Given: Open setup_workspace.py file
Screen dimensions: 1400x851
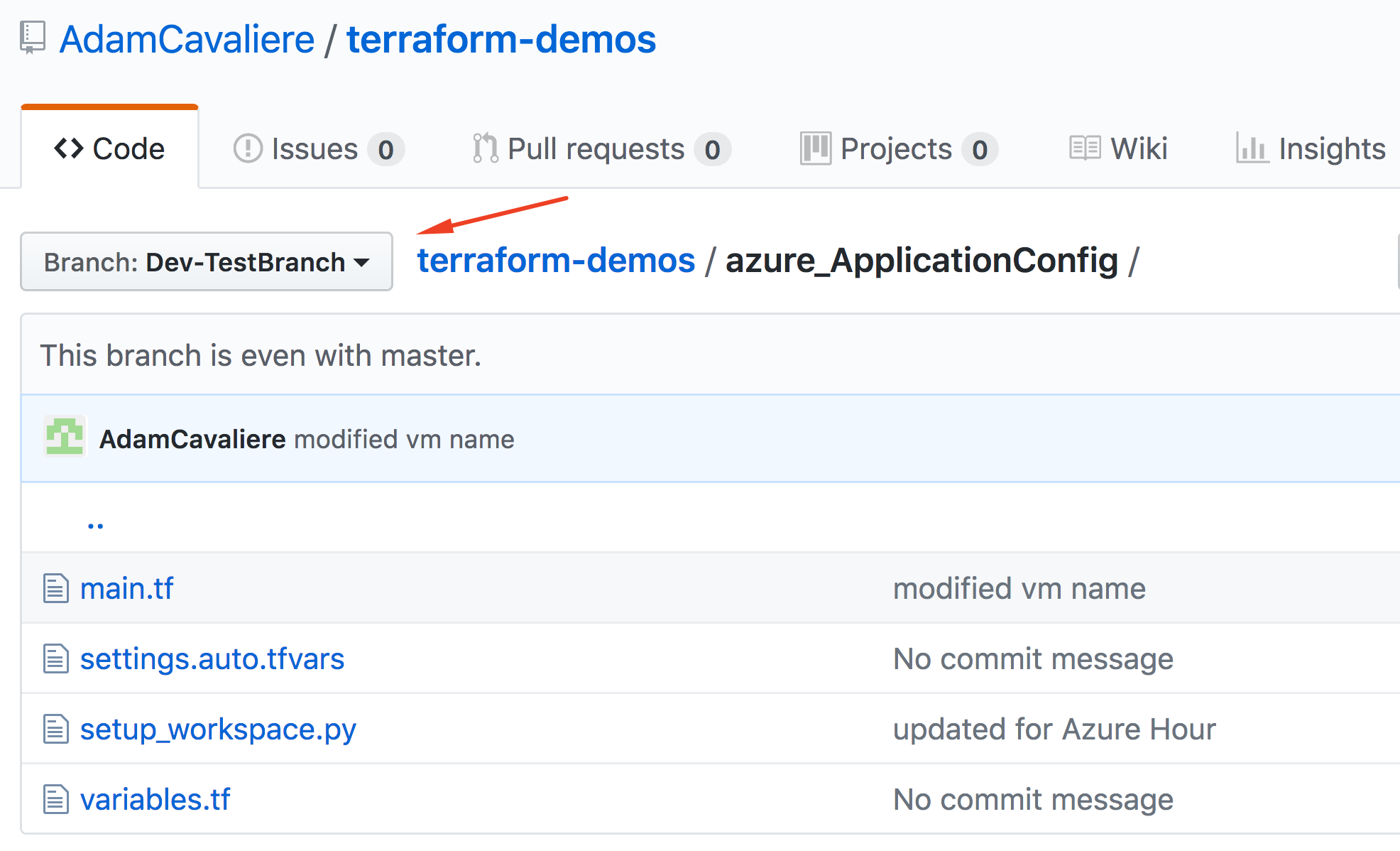Looking at the screenshot, I should pos(218,730).
